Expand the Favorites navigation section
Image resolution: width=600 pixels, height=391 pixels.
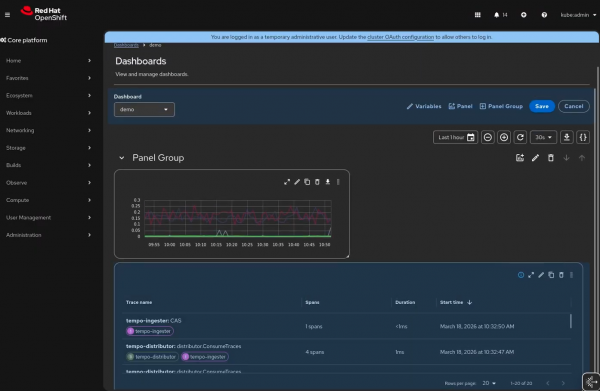(x=48, y=78)
